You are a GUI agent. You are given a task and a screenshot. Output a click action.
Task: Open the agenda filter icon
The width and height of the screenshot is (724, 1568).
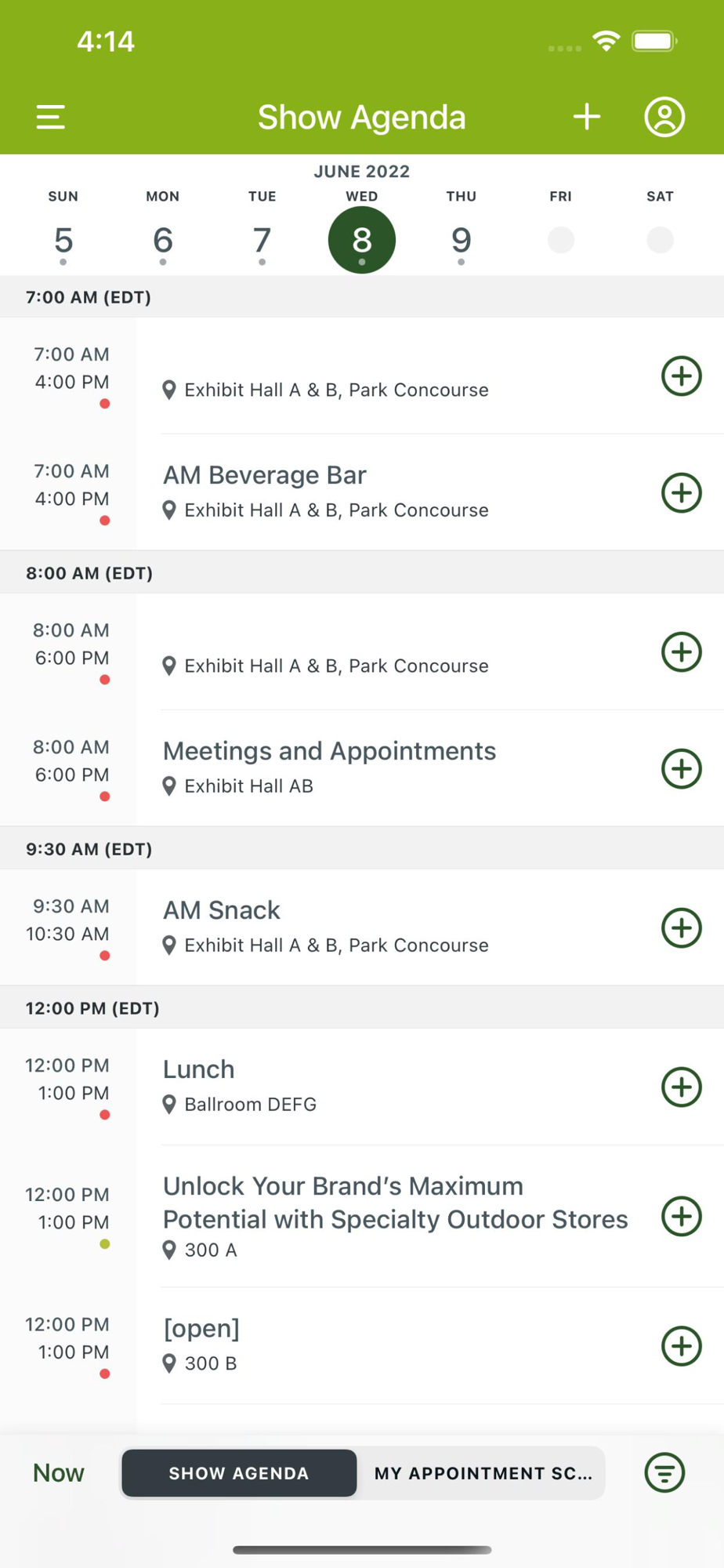tap(664, 1472)
